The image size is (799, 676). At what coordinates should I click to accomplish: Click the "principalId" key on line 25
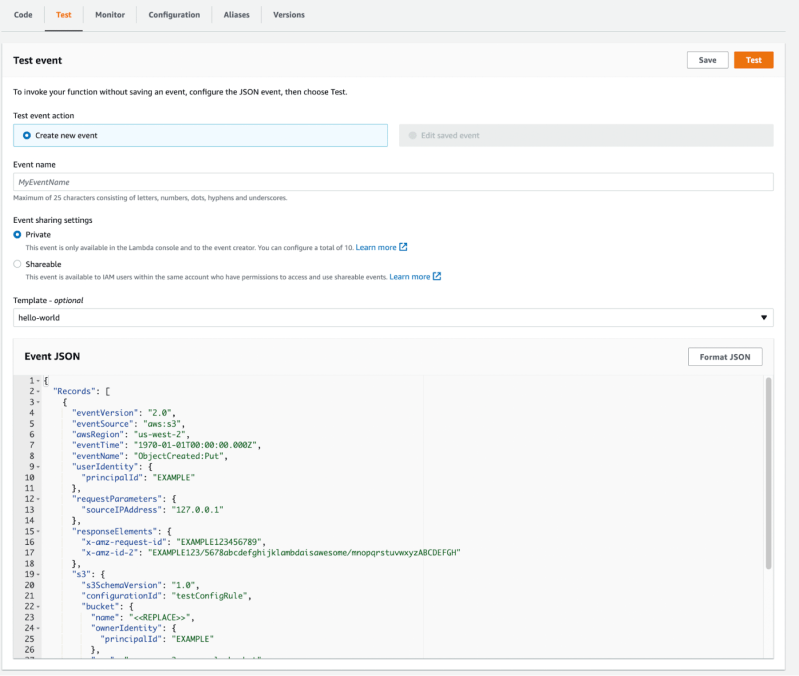pyautogui.click(x=133, y=639)
